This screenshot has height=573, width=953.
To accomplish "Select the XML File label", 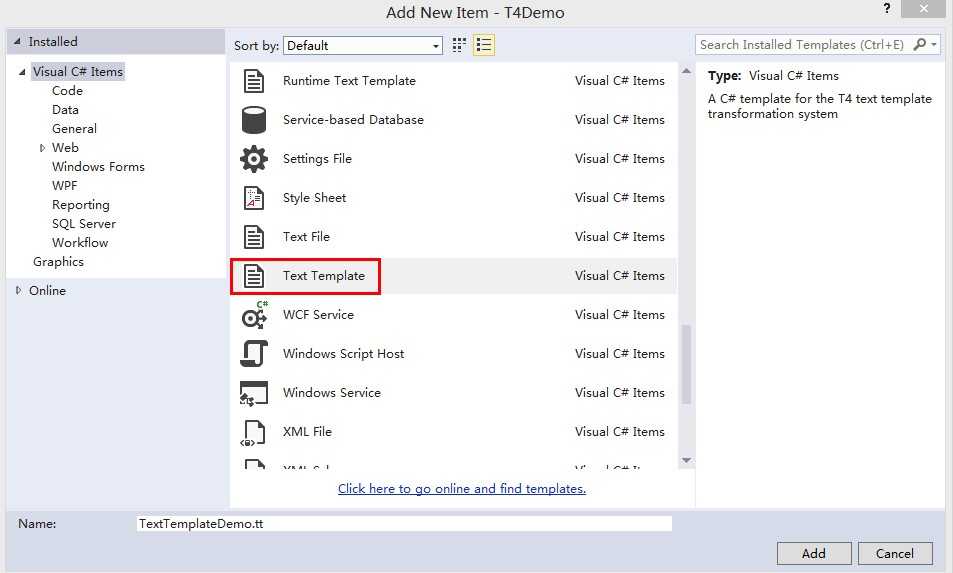I will [308, 431].
